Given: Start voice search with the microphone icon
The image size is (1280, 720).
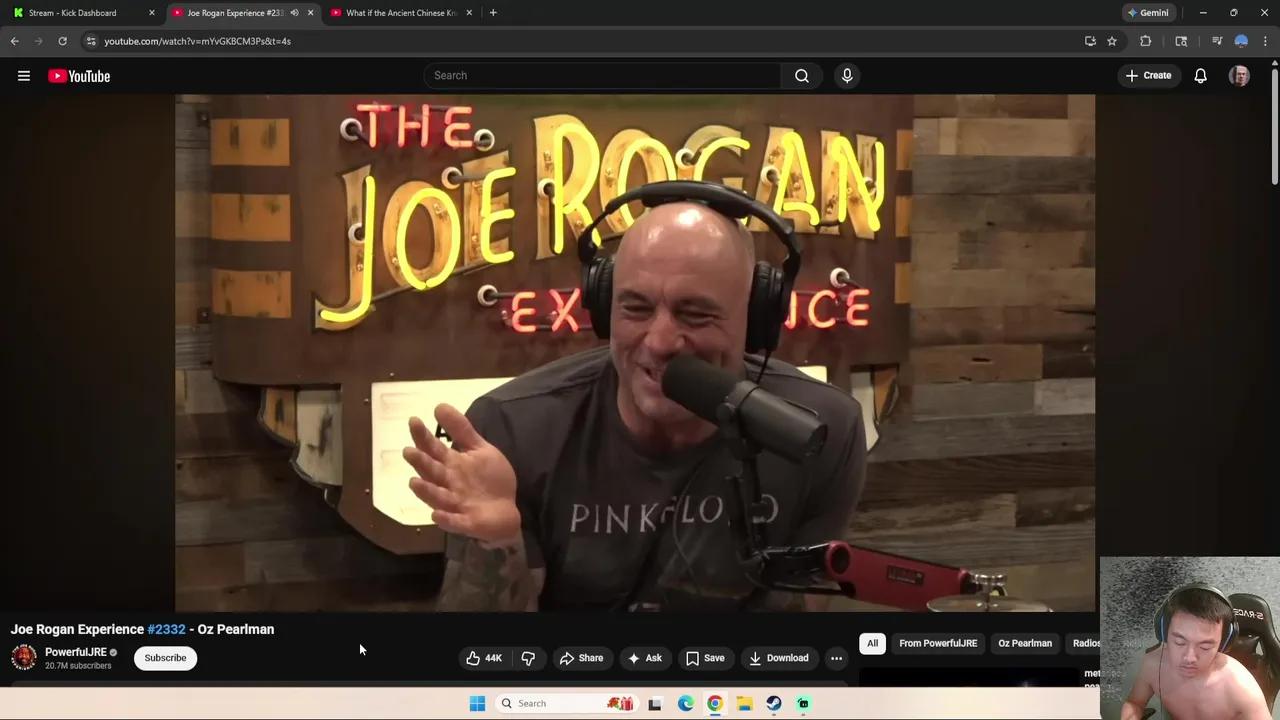Looking at the screenshot, I should (x=847, y=76).
